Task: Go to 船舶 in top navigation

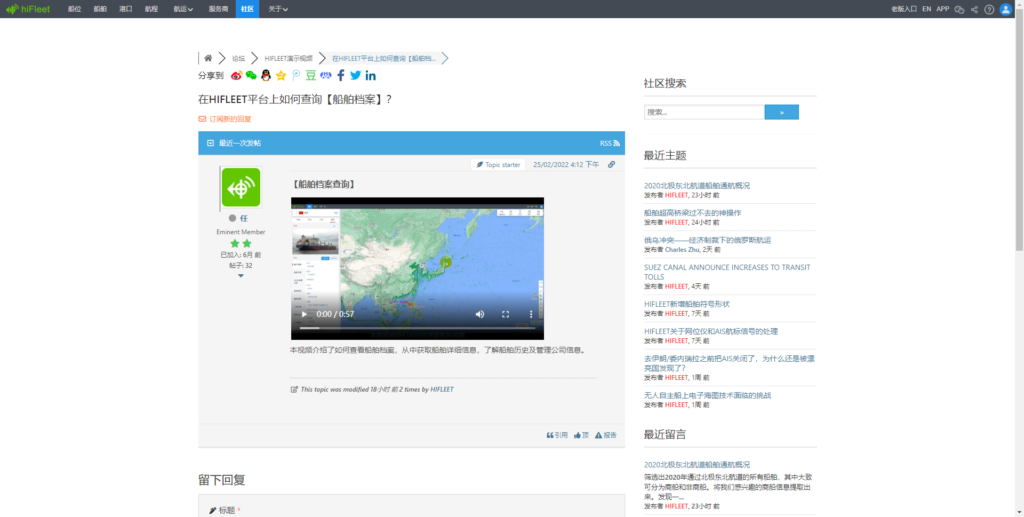Action: [100, 9]
